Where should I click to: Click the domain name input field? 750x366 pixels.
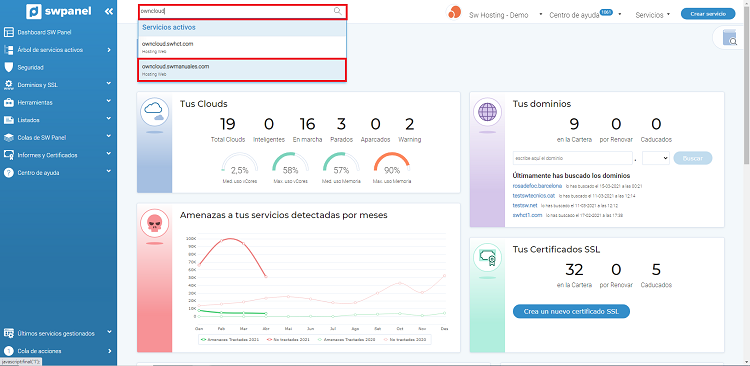[x=573, y=158]
